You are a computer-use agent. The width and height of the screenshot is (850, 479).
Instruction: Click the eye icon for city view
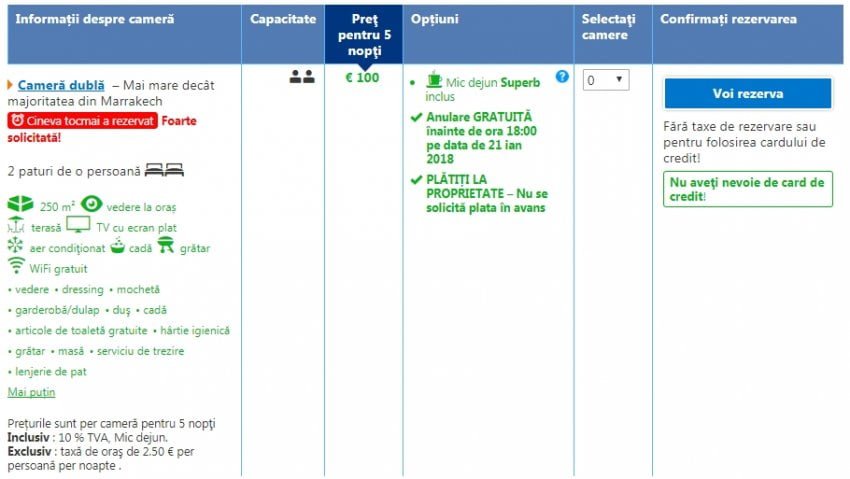click(92, 205)
